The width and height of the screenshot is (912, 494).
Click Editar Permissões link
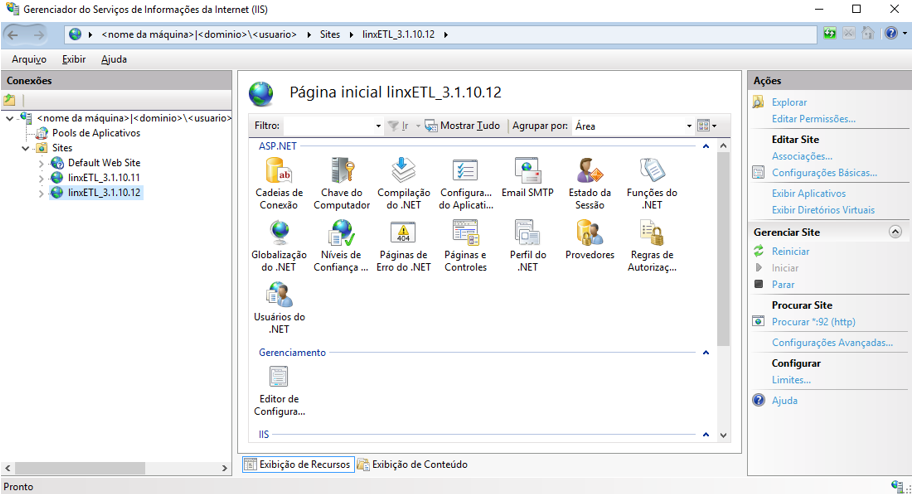click(813, 119)
